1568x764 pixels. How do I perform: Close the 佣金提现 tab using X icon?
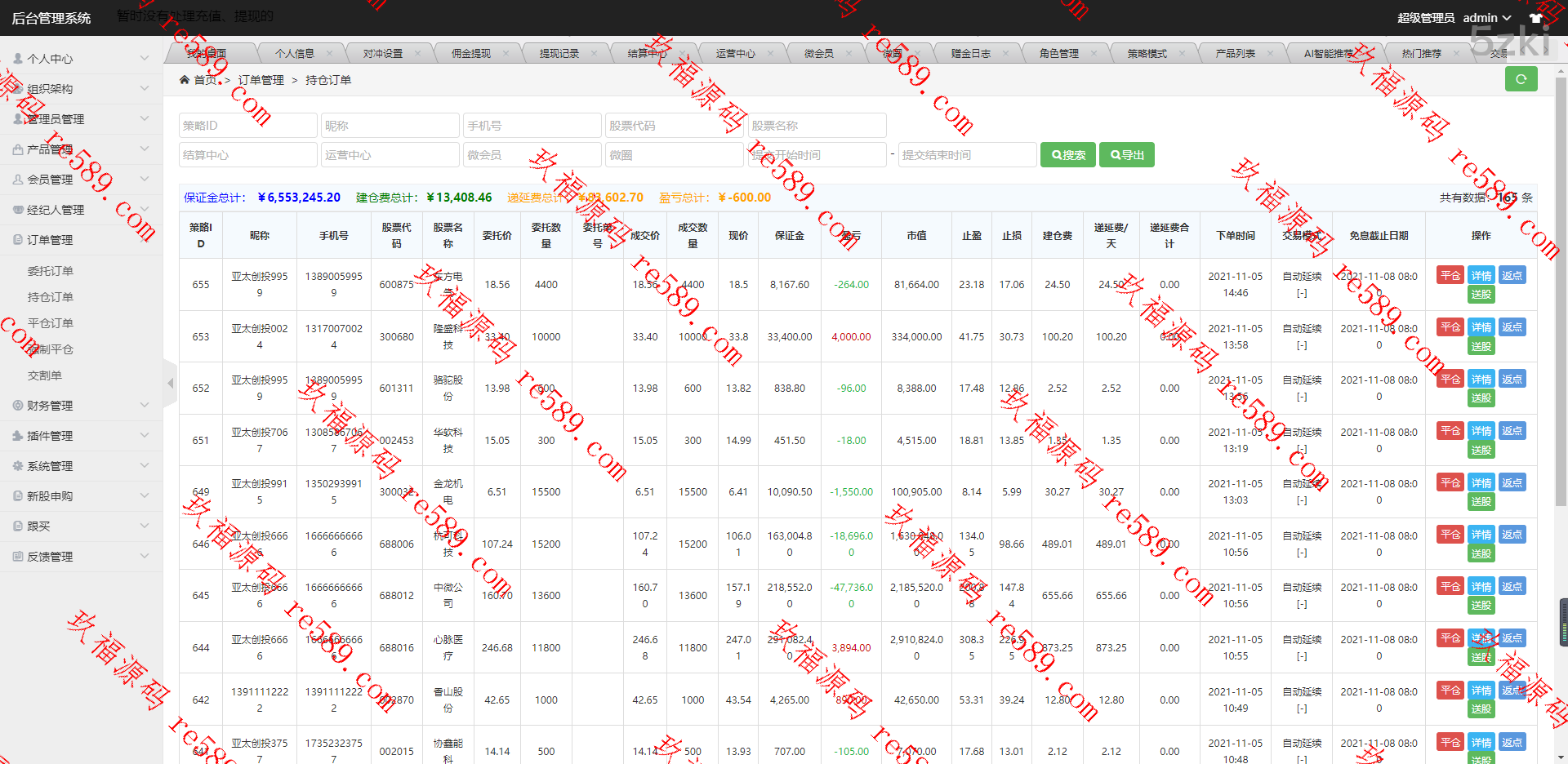tap(506, 54)
